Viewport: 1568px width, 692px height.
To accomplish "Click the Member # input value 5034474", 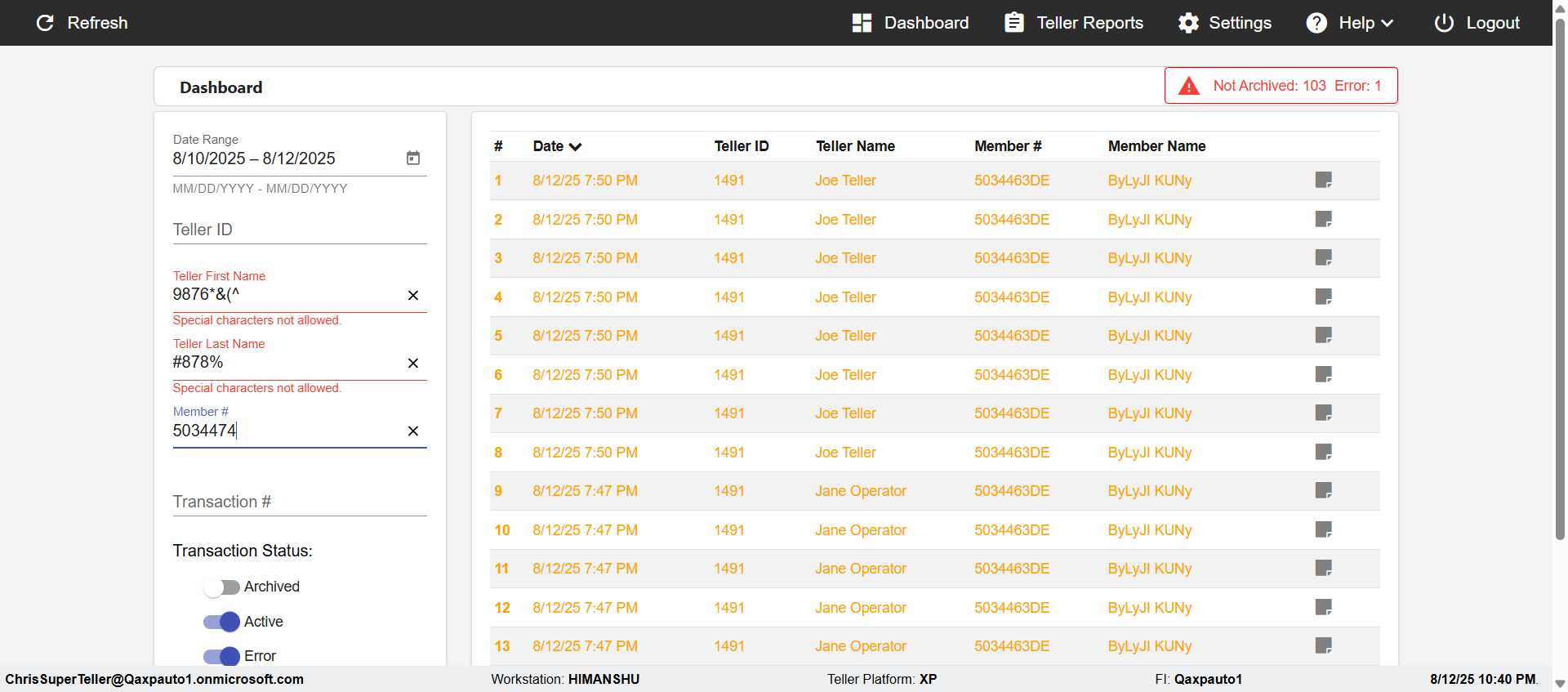I will 204,431.
